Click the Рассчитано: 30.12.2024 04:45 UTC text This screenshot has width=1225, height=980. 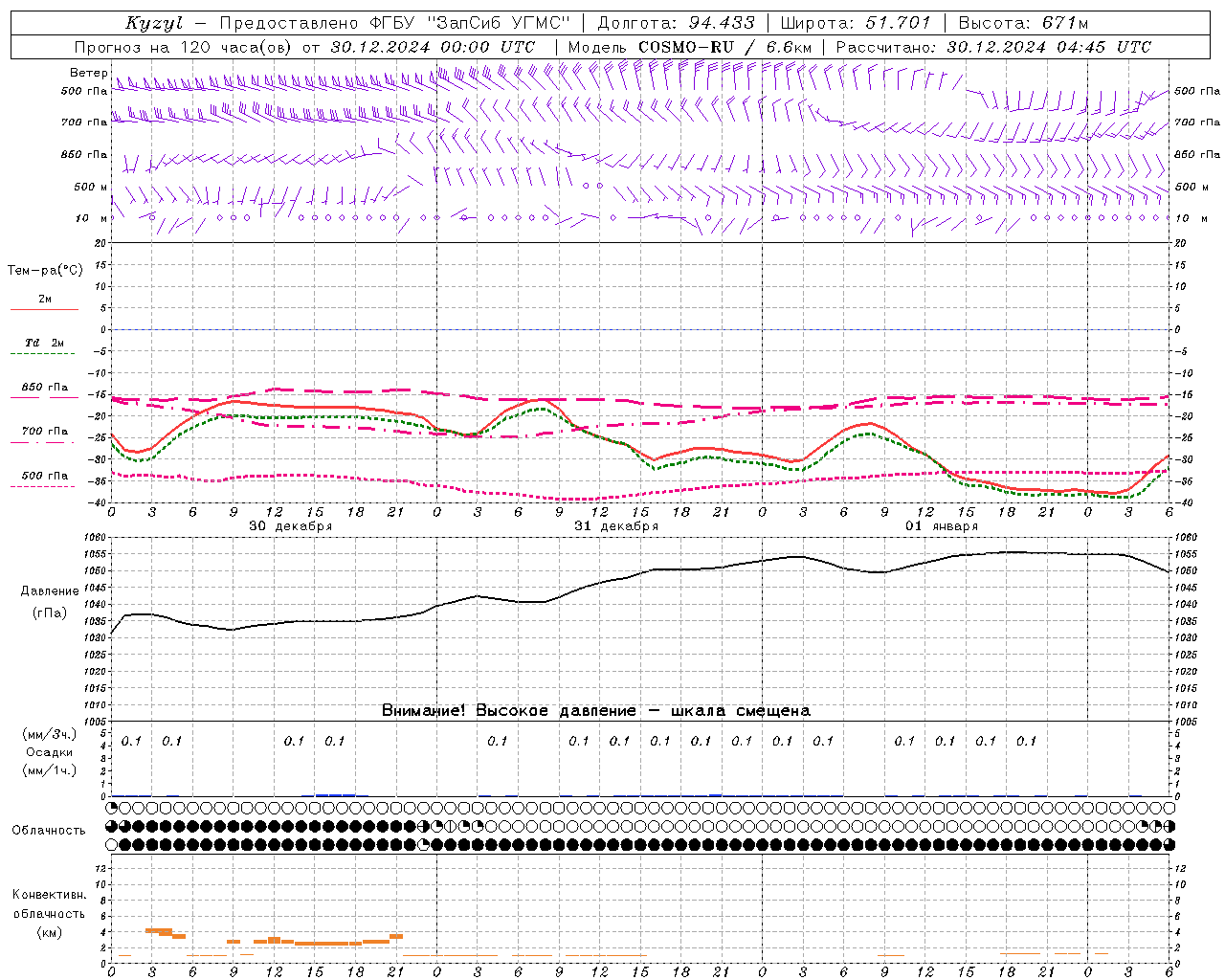pyautogui.click(x=993, y=47)
